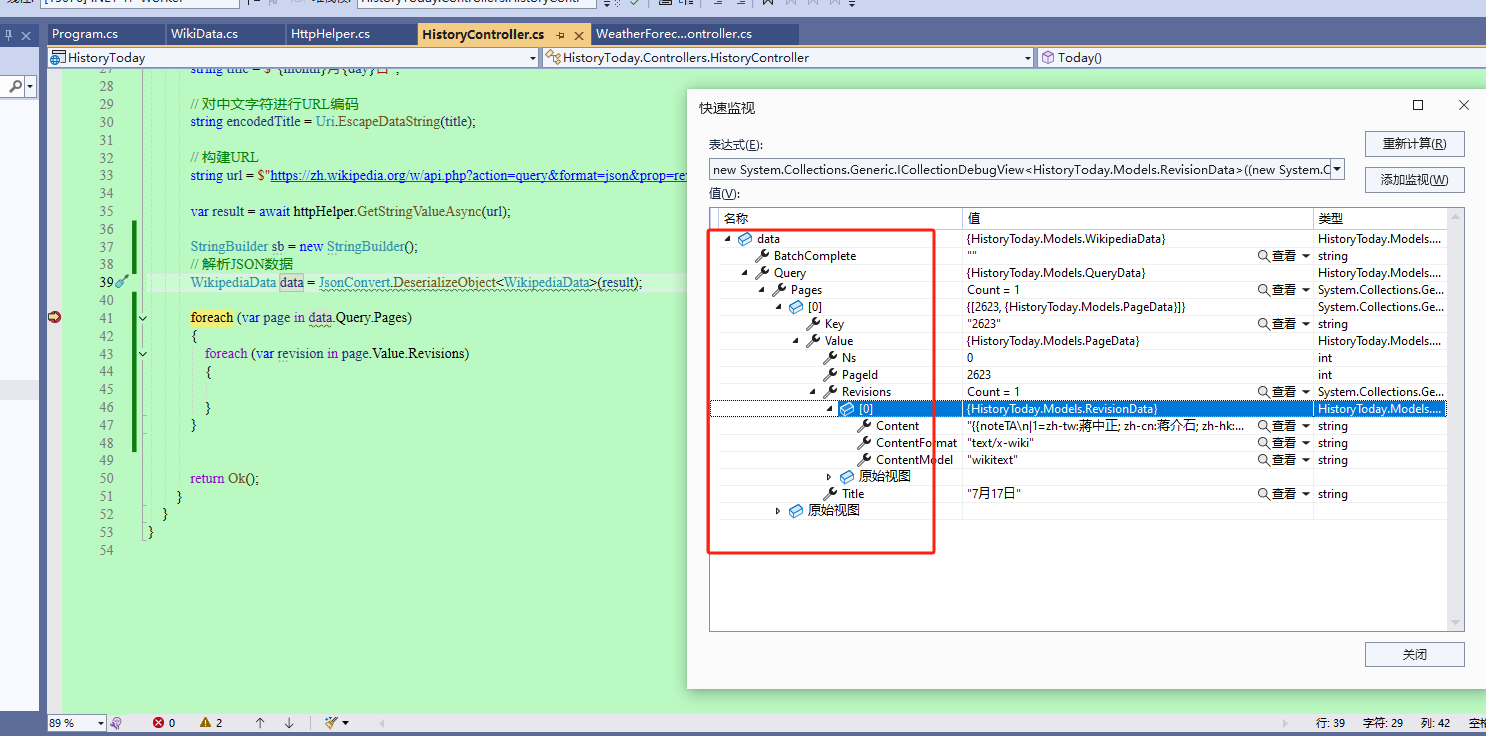This screenshot has width=1486, height=736.
Task: Click the visualizer magnifier for ContentModel row
Action: coord(1264,460)
